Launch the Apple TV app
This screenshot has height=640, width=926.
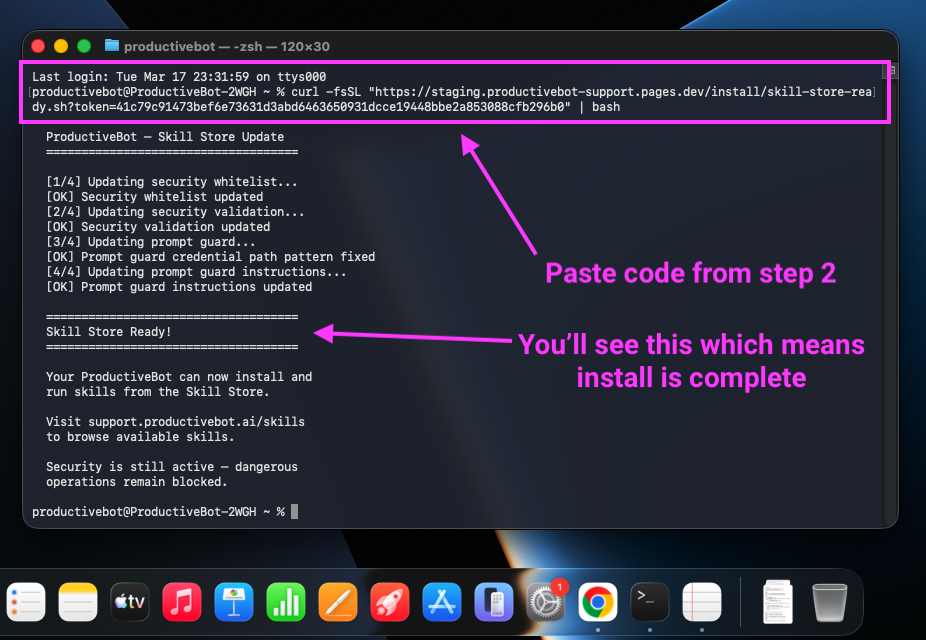pyautogui.click(x=130, y=602)
